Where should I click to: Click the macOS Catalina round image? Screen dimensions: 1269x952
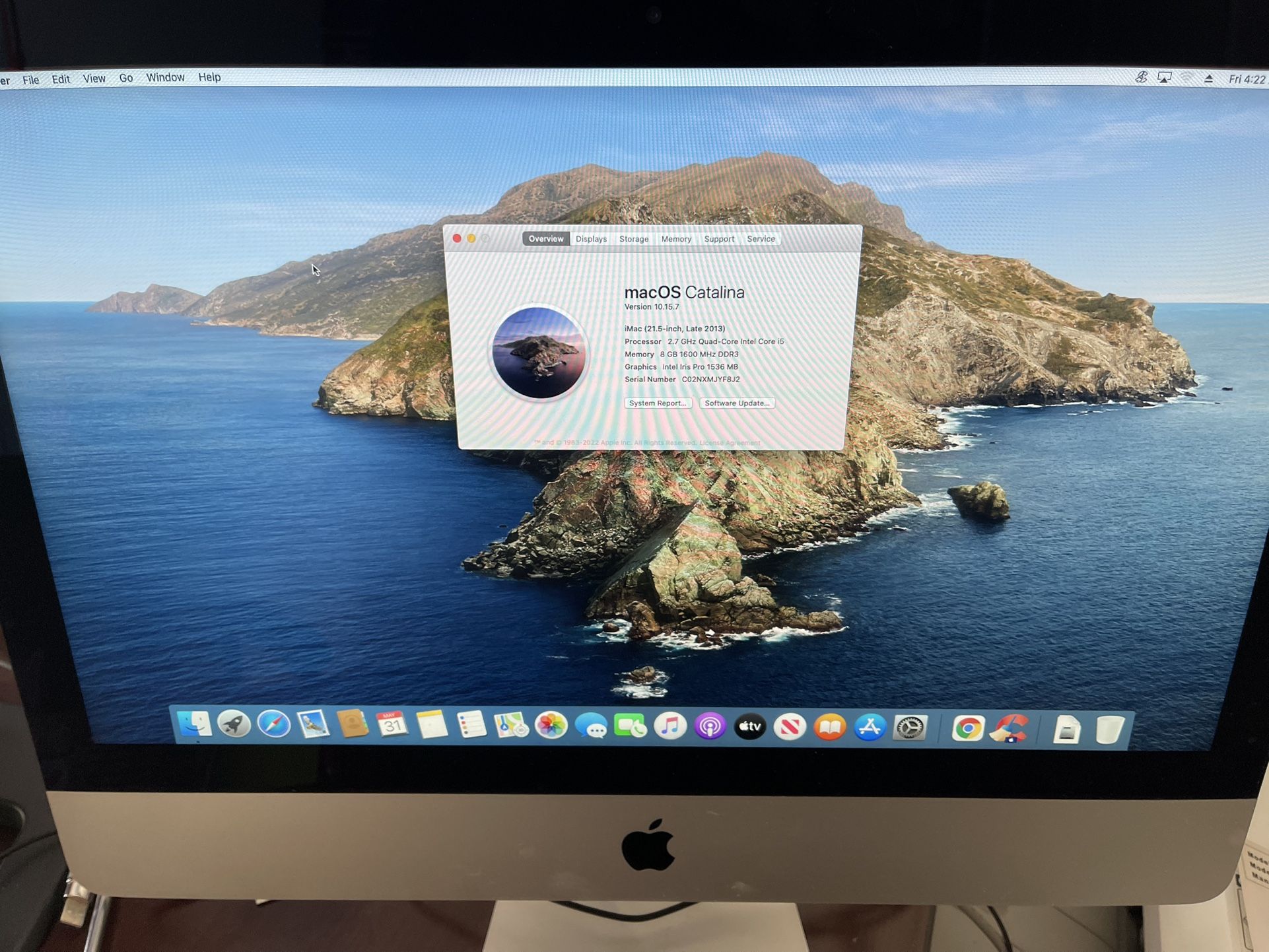click(x=538, y=353)
